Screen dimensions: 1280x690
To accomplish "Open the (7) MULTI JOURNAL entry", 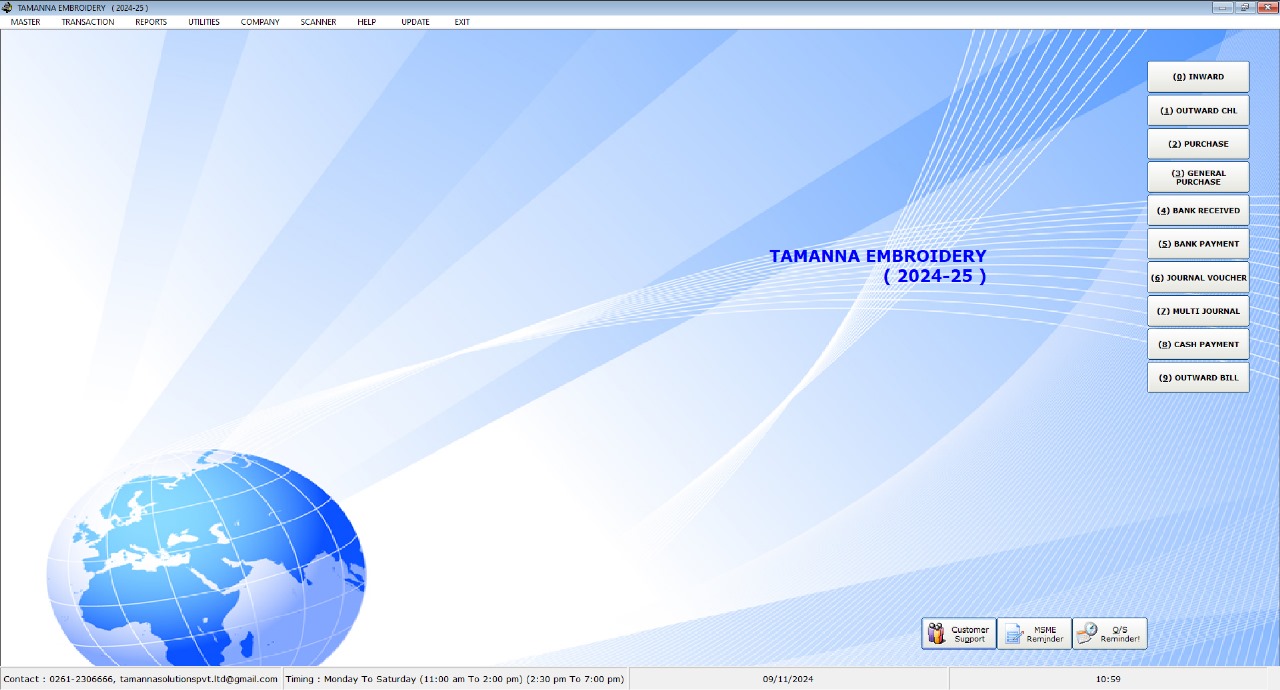I will [1198, 311].
